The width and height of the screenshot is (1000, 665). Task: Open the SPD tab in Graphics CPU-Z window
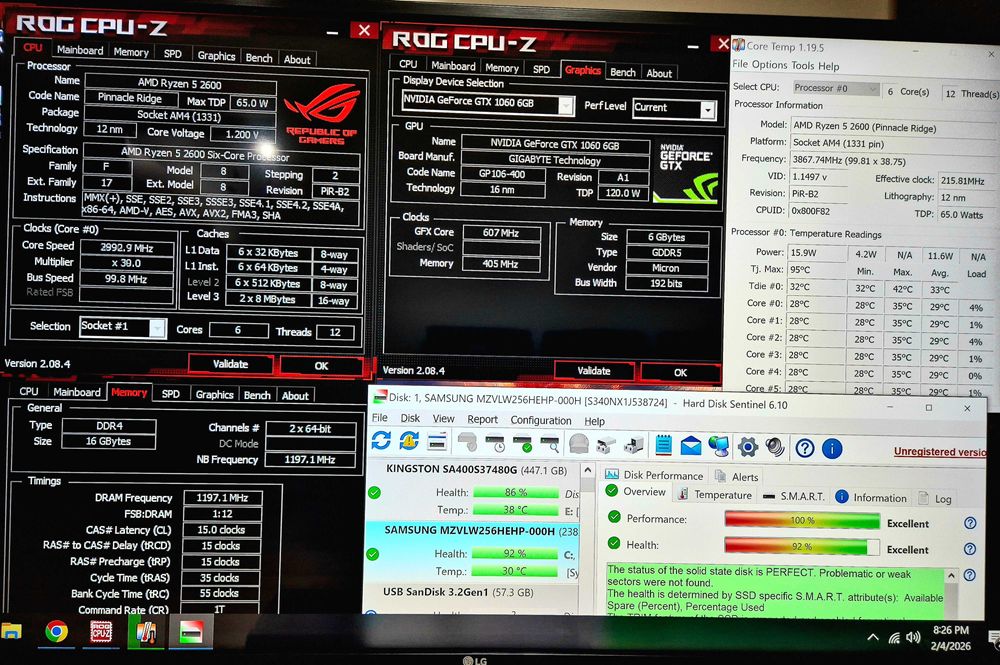[x=541, y=69]
